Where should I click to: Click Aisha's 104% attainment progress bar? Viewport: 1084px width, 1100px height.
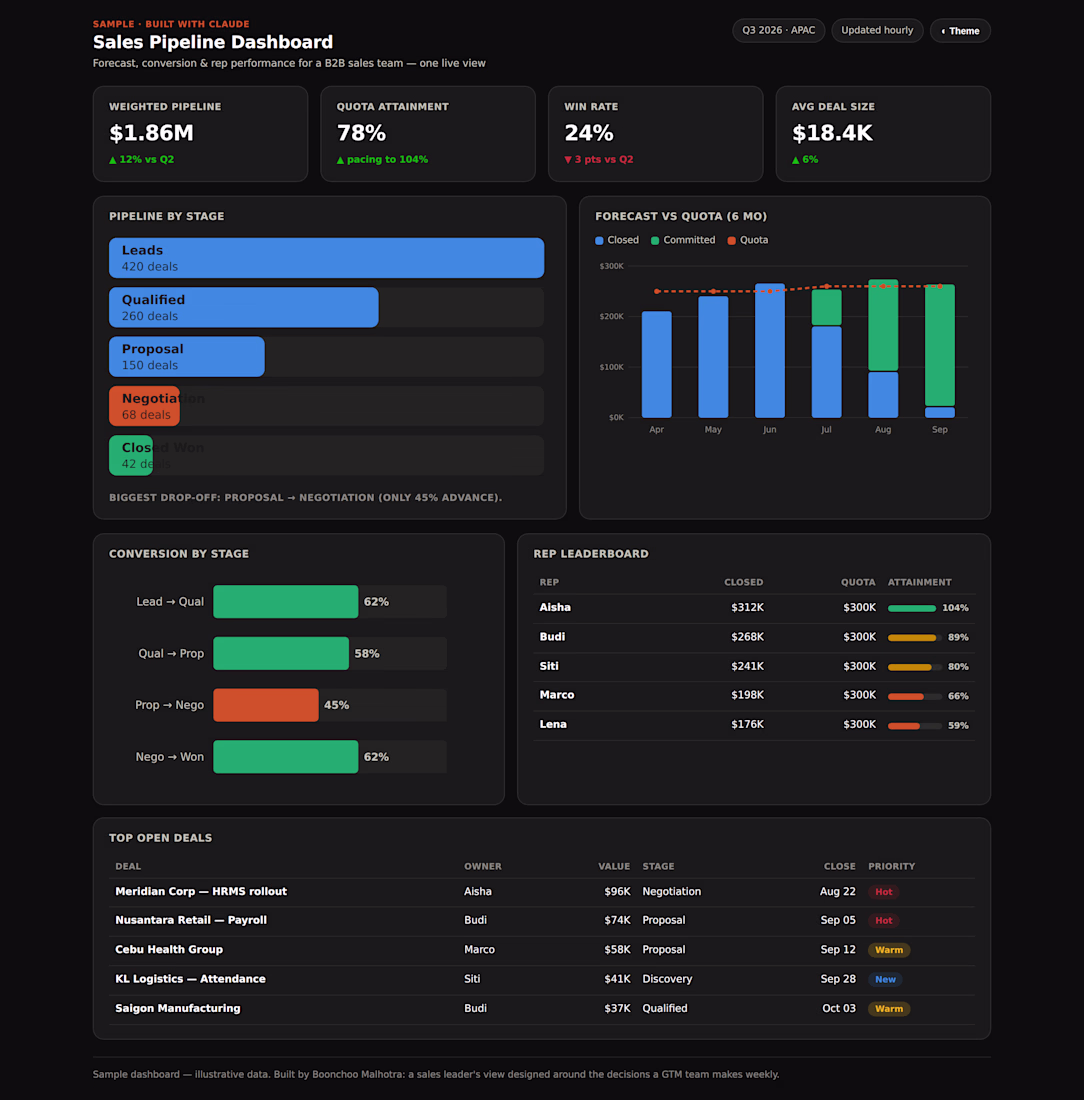pyautogui.click(x=914, y=608)
